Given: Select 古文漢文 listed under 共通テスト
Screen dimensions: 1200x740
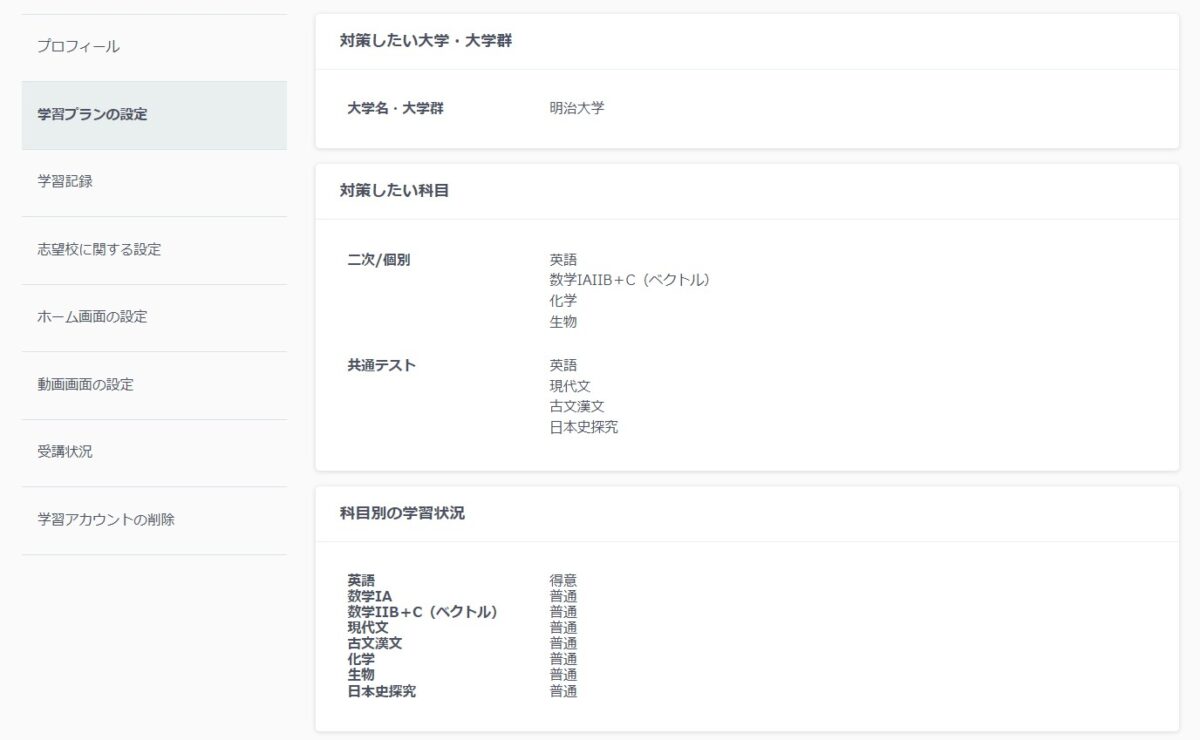Looking at the screenshot, I should point(577,407).
